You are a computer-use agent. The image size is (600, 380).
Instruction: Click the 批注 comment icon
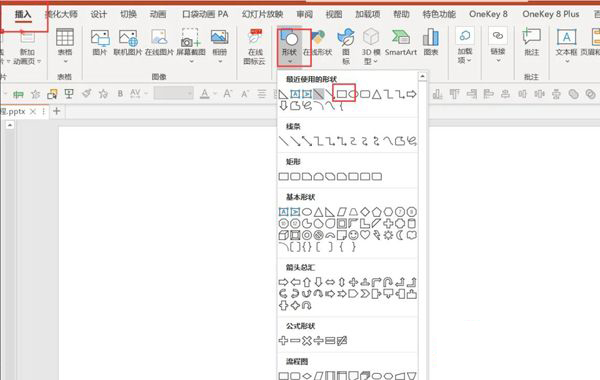click(x=532, y=37)
